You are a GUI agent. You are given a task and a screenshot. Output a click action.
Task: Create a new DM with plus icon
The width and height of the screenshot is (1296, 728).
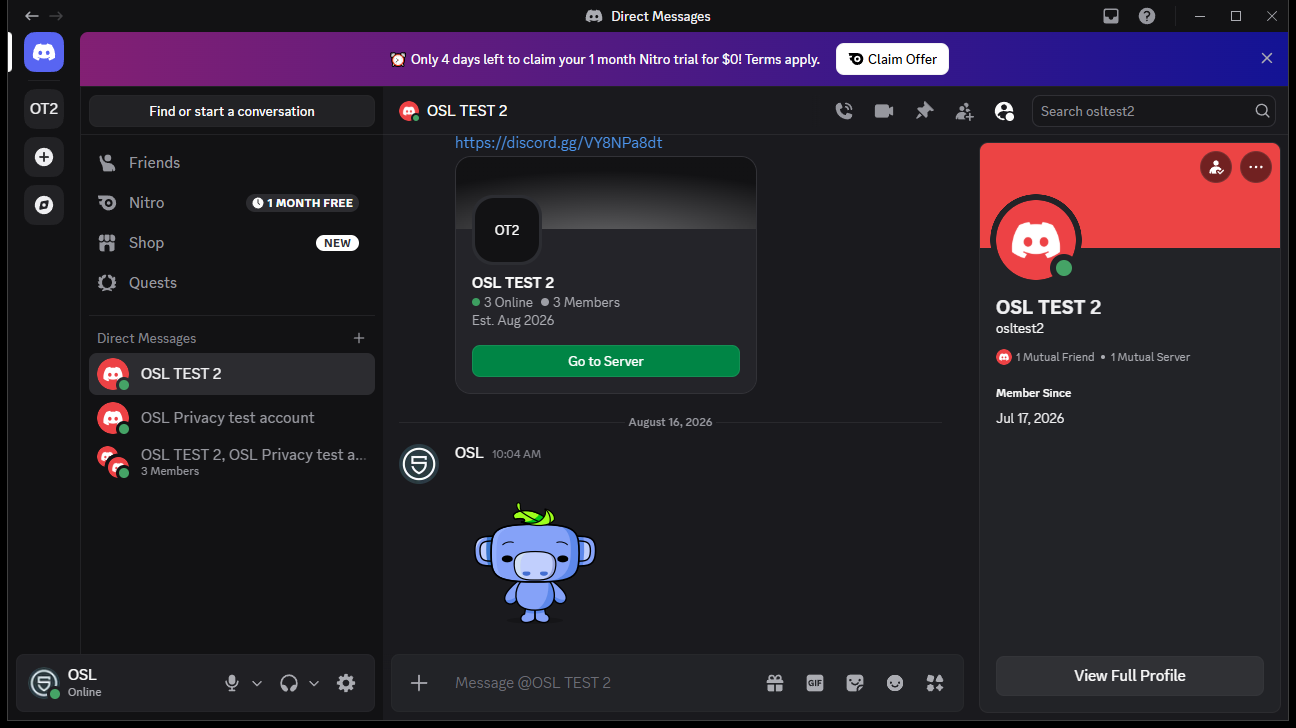(359, 338)
